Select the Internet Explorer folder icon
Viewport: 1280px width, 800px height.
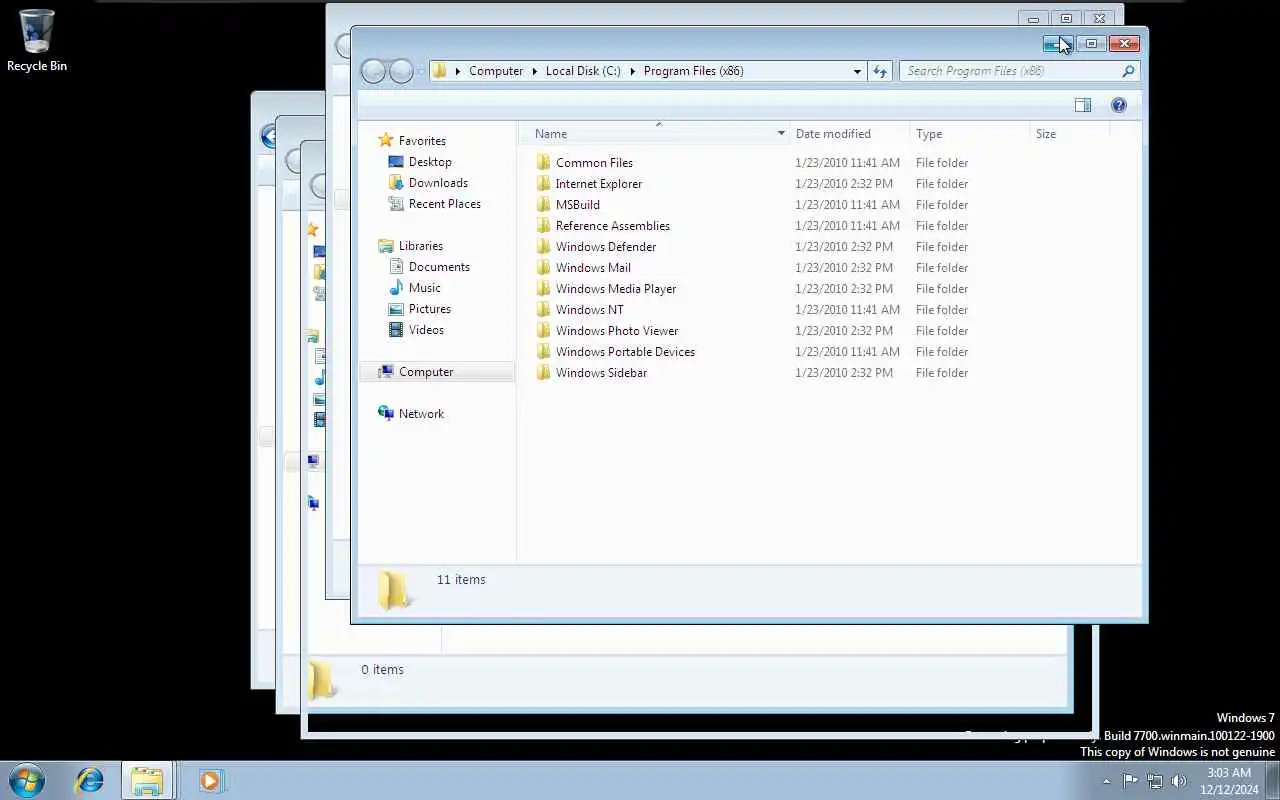(x=543, y=183)
